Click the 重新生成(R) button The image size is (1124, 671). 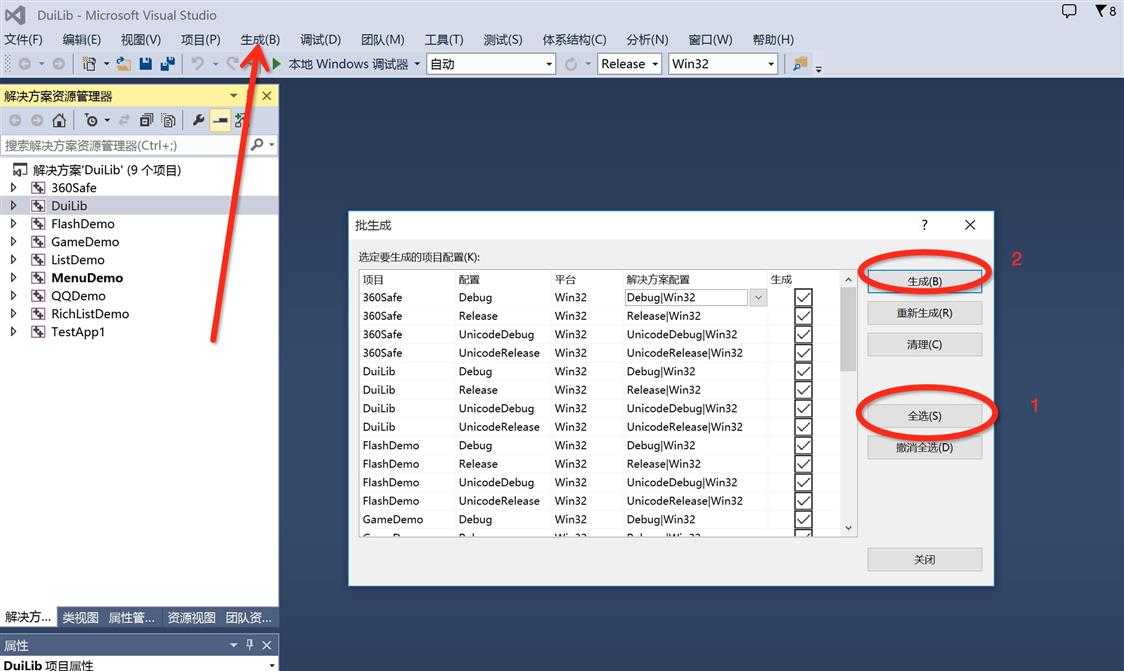pos(925,313)
